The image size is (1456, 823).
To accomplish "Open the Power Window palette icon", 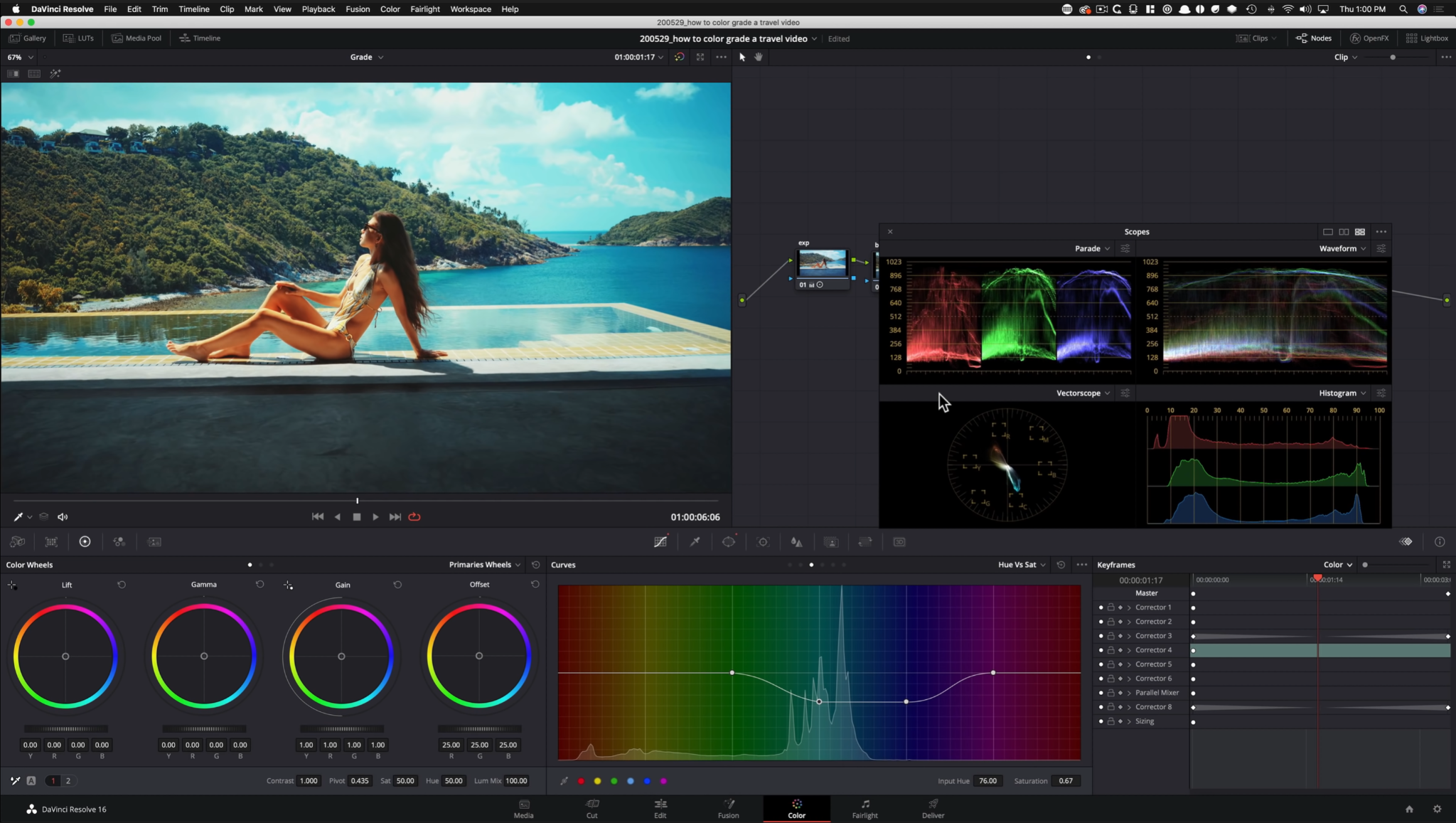I will tap(729, 542).
